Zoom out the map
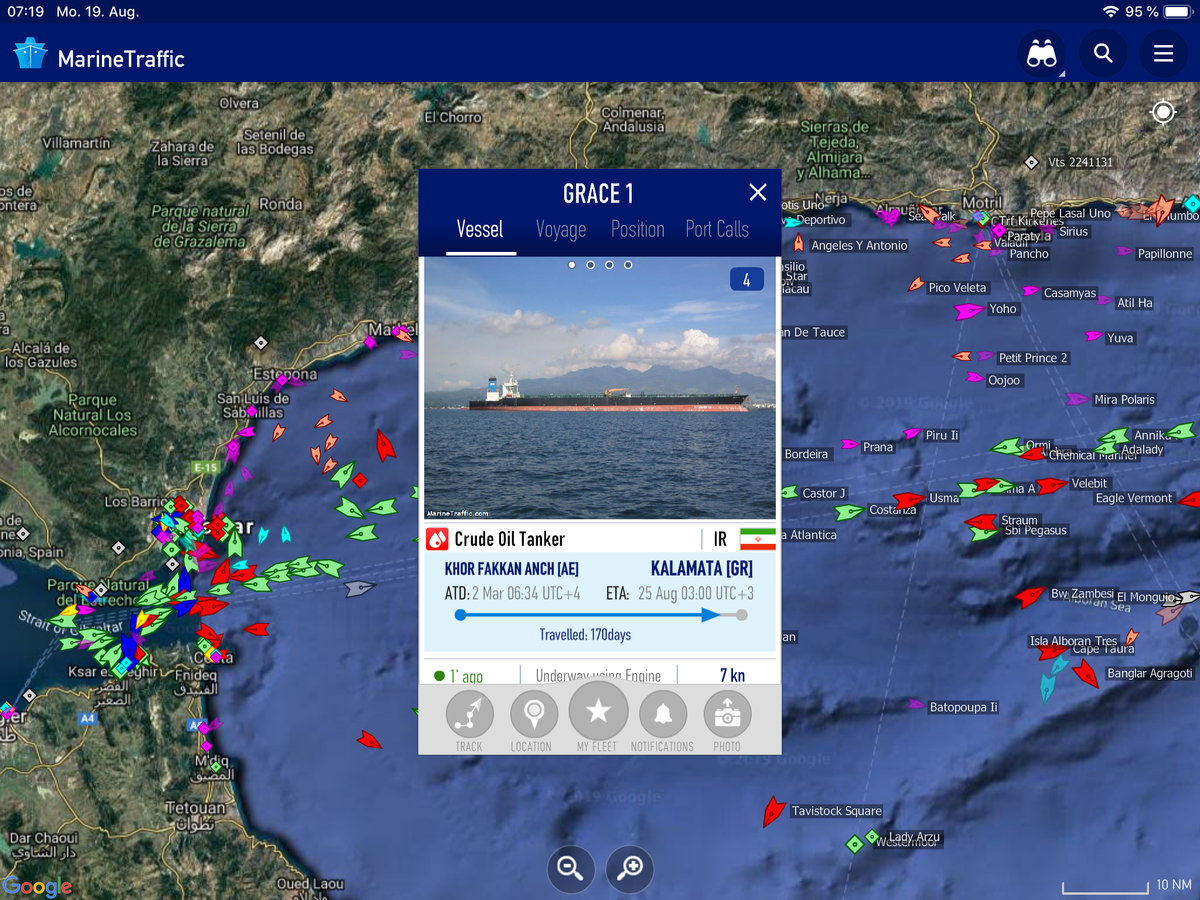 point(571,868)
